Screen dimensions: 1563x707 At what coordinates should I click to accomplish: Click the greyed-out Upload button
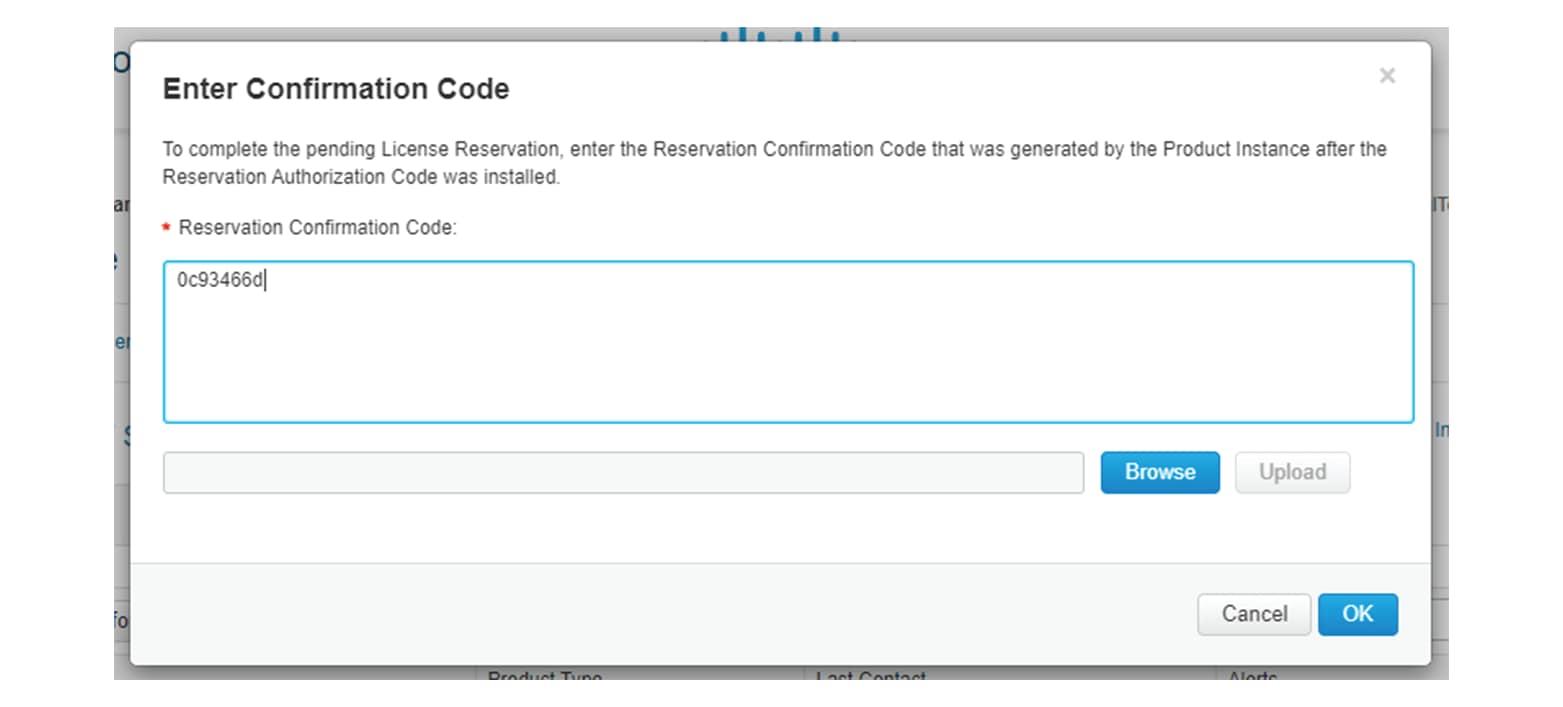pos(1292,472)
